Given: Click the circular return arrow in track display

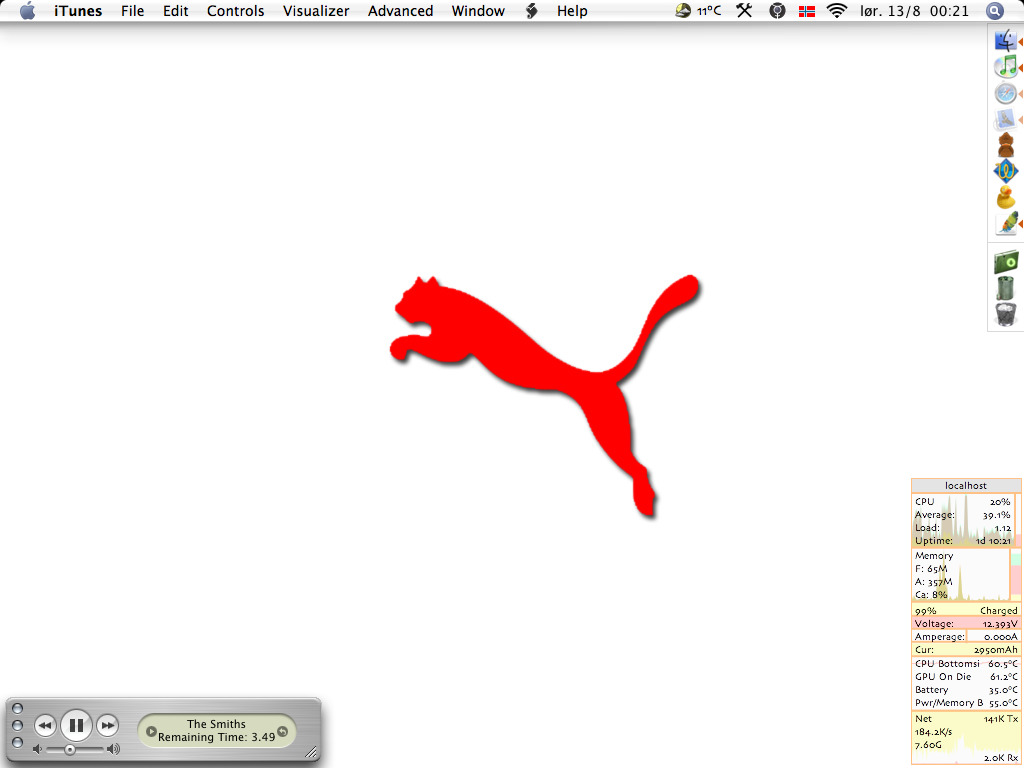Looking at the screenshot, I should [x=283, y=731].
